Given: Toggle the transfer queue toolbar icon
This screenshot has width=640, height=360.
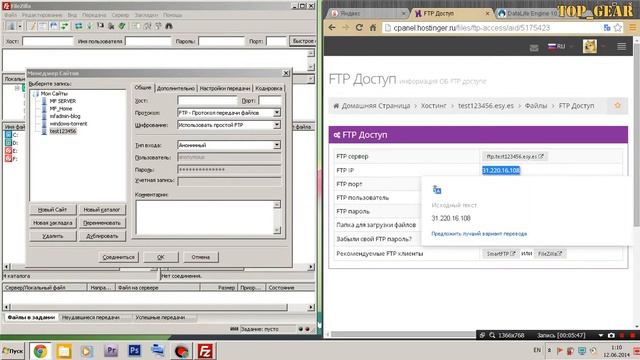Looking at the screenshot, I should point(64,26).
